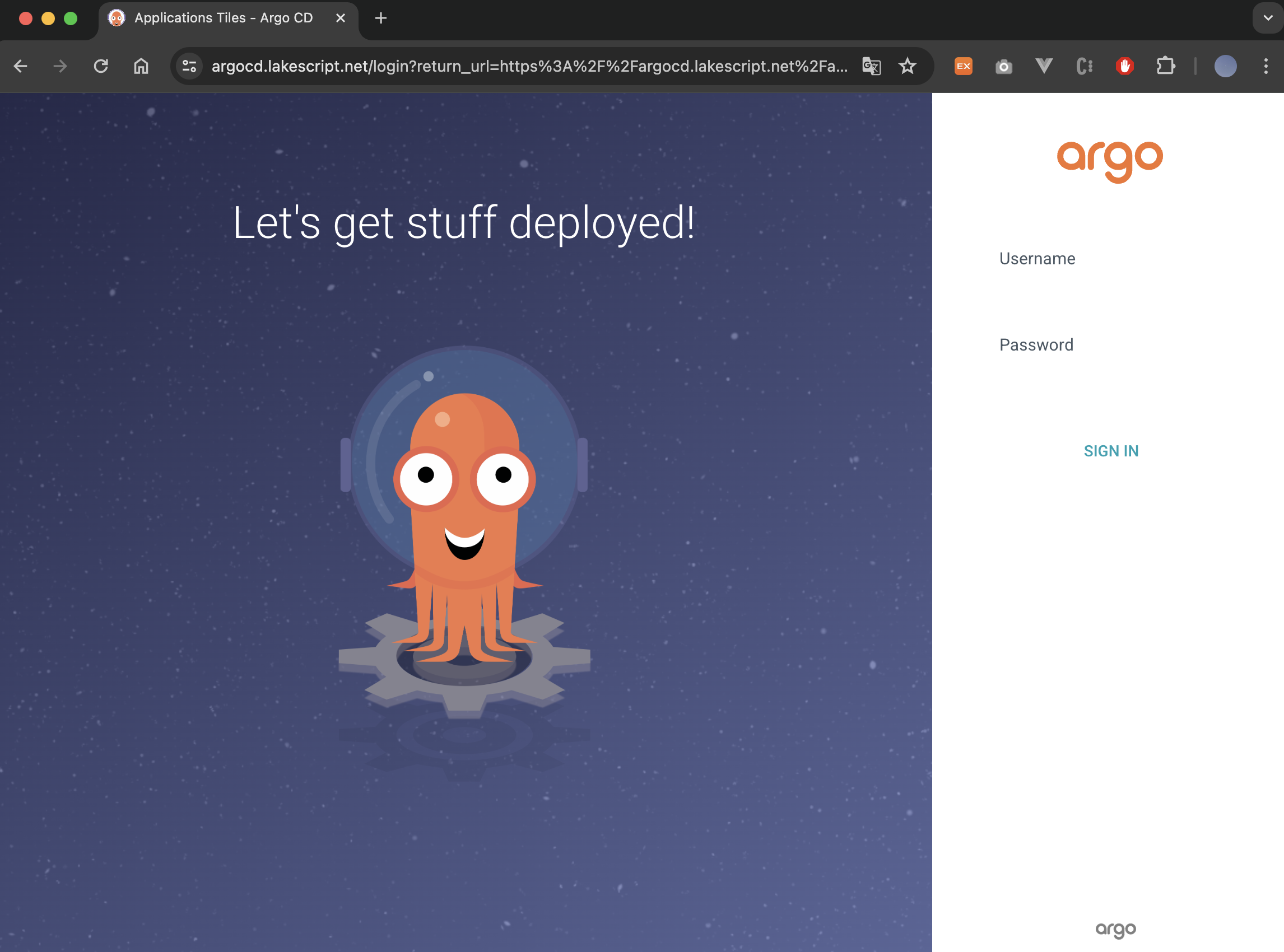Click the camera screenshot extension icon

pyautogui.click(x=1004, y=67)
